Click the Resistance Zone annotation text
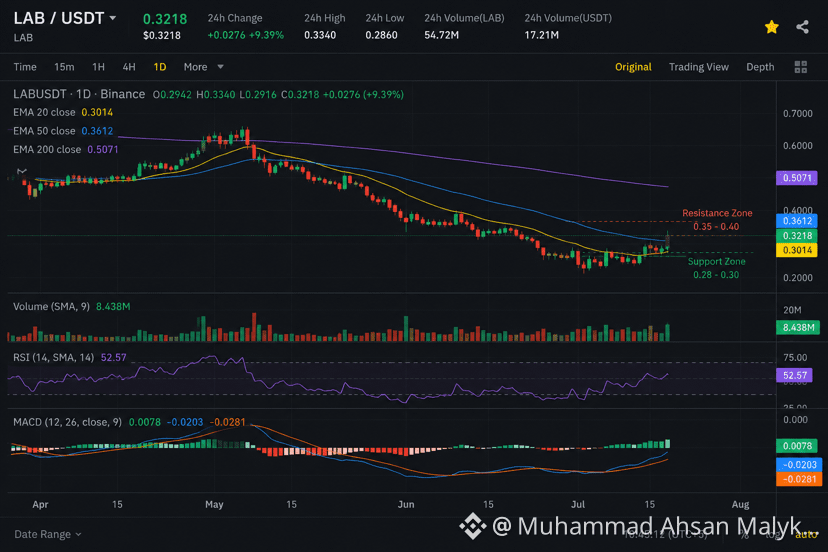This screenshot has height=552, width=828. (717, 213)
